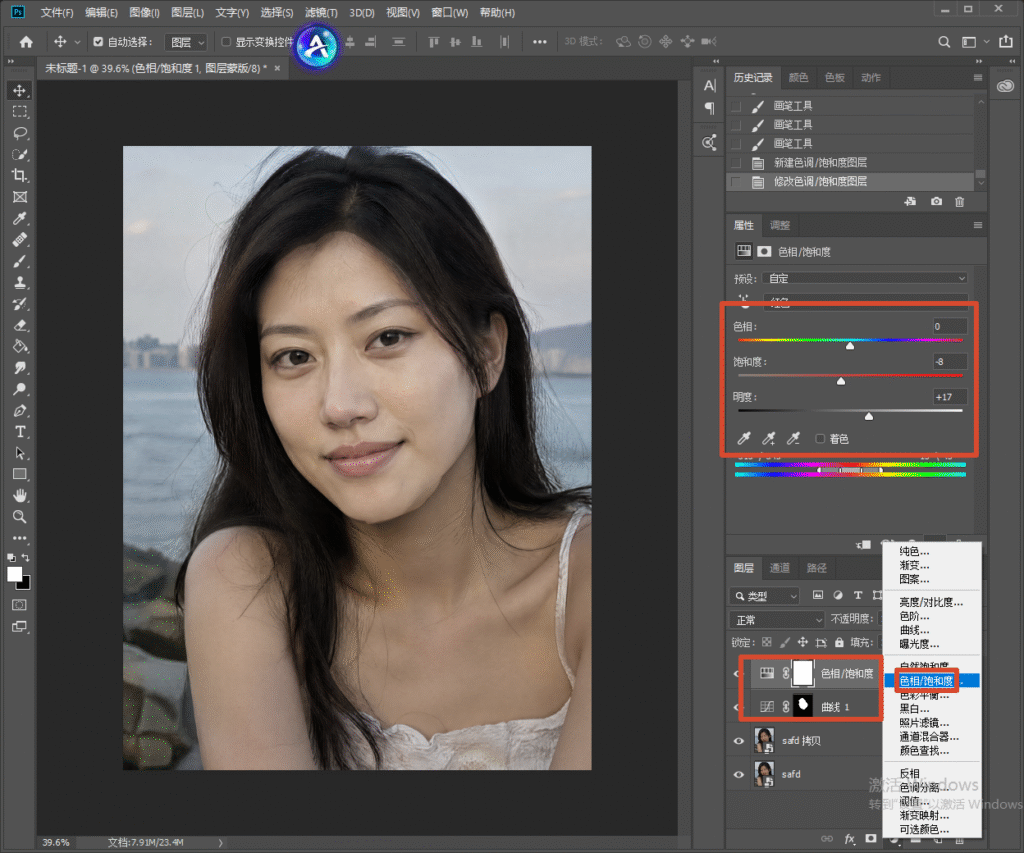Select the Pen tool
Image resolution: width=1024 pixels, height=853 pixels.
pyautogui.click(x=20, y=411)
